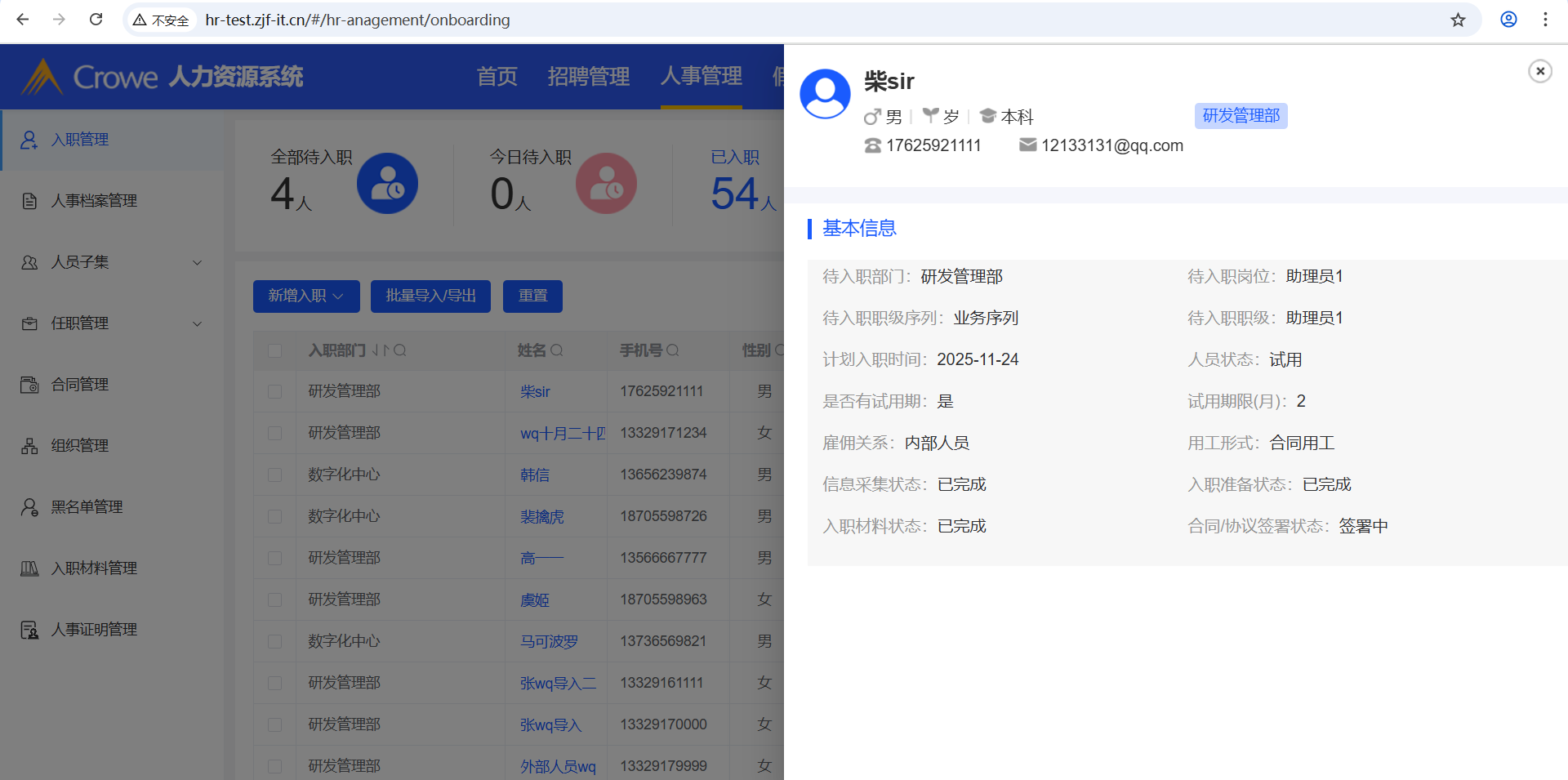
Task: Open the 新增入职 dropdown button
Action: (306, 296)
